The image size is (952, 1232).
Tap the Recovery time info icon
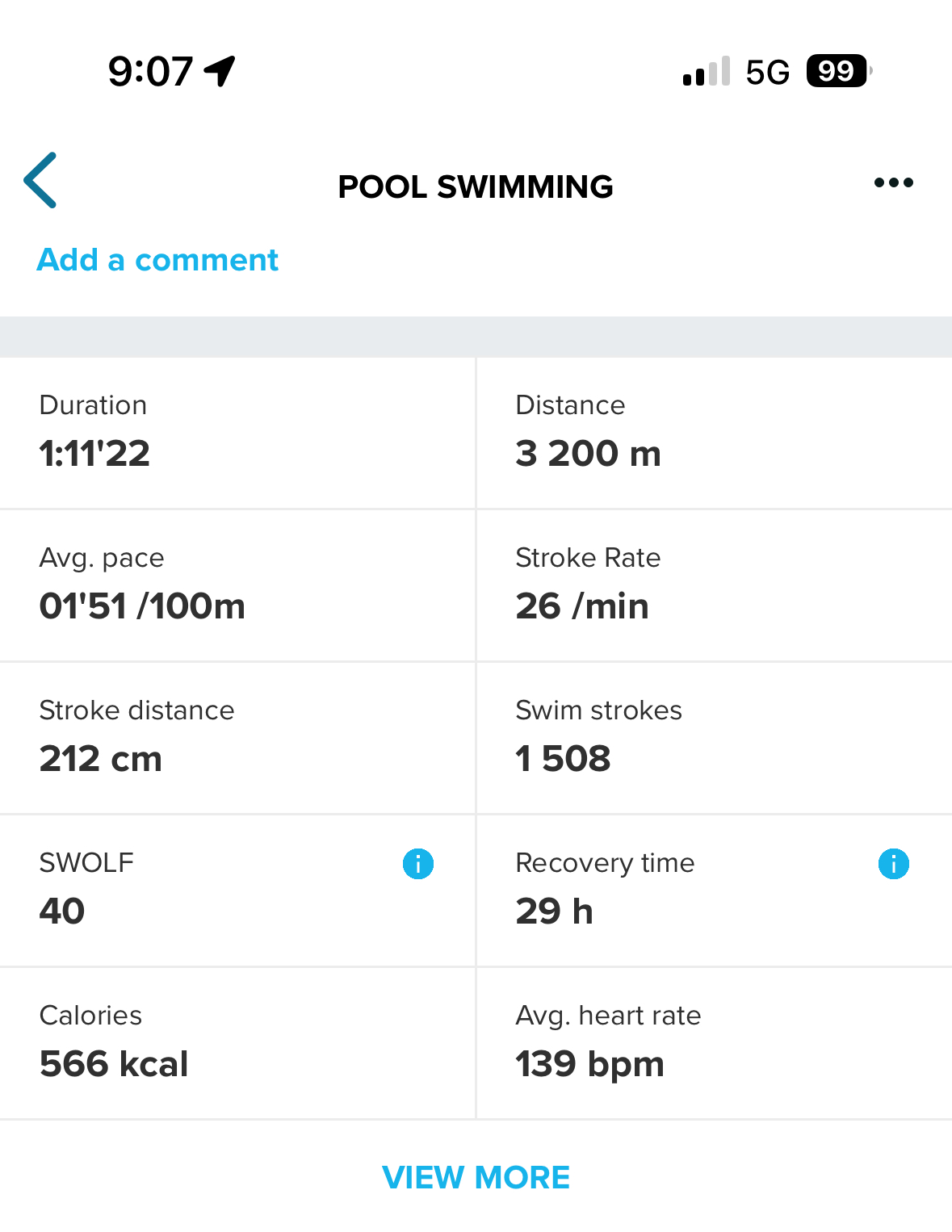coord(893,864)
